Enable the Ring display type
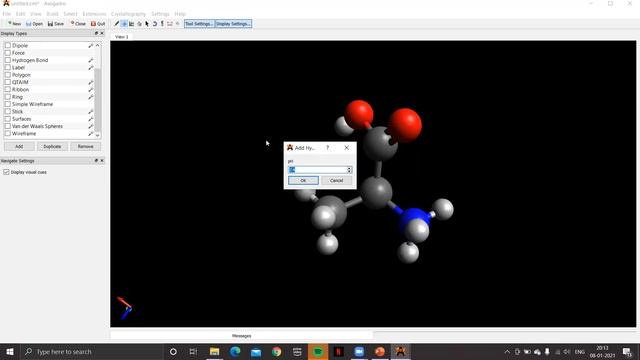This screenshot has height=360, width=640. coord(8,97)
